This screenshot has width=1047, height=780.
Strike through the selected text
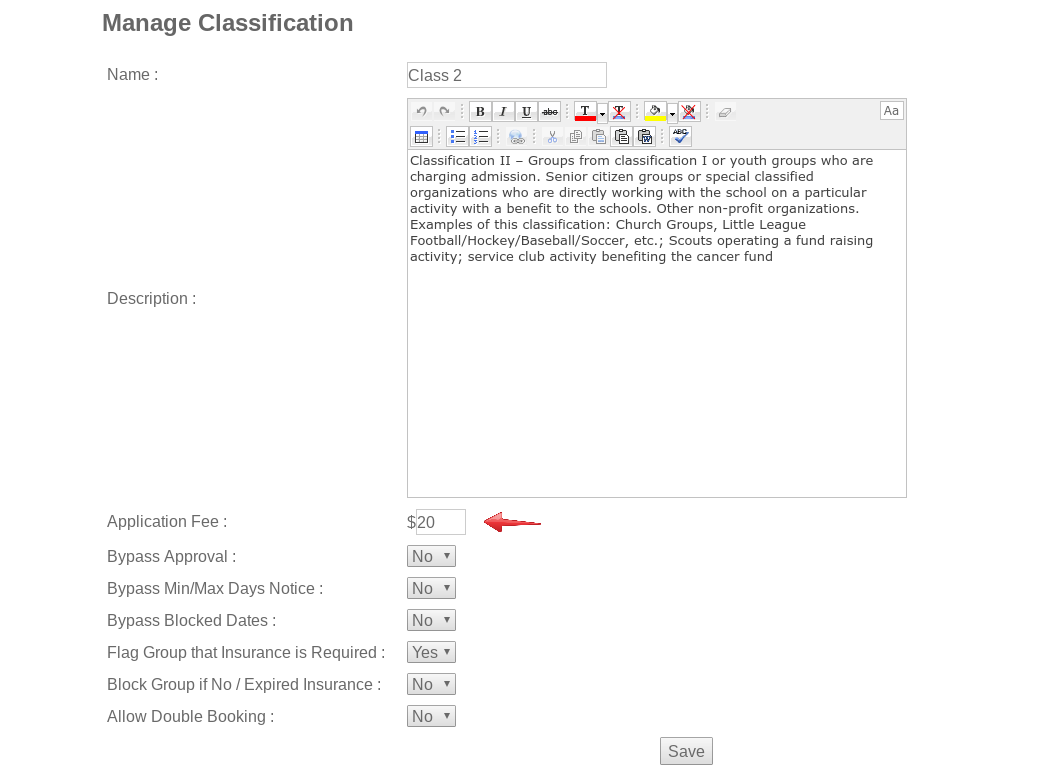(549, 111)
